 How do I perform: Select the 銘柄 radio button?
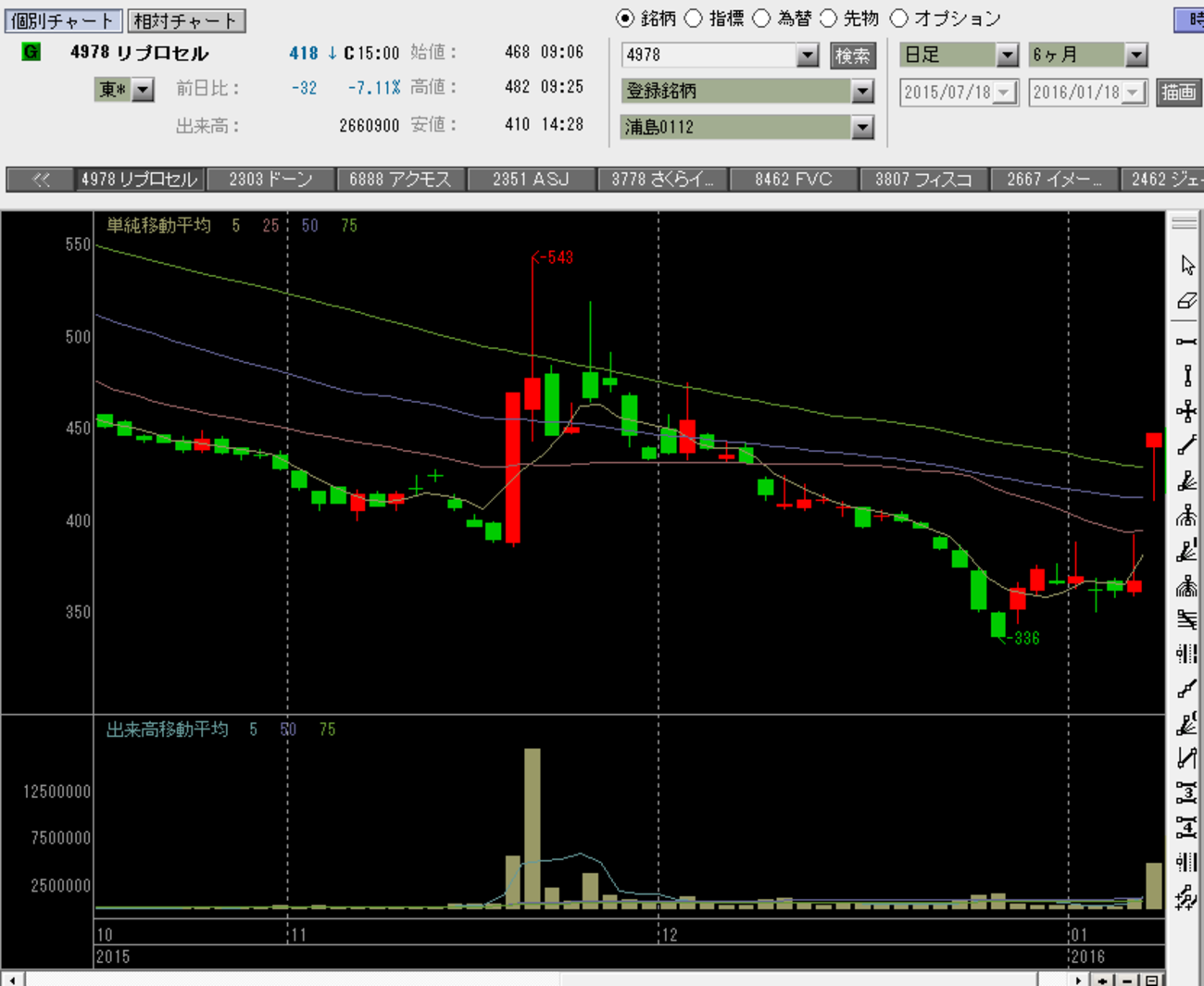625,19
